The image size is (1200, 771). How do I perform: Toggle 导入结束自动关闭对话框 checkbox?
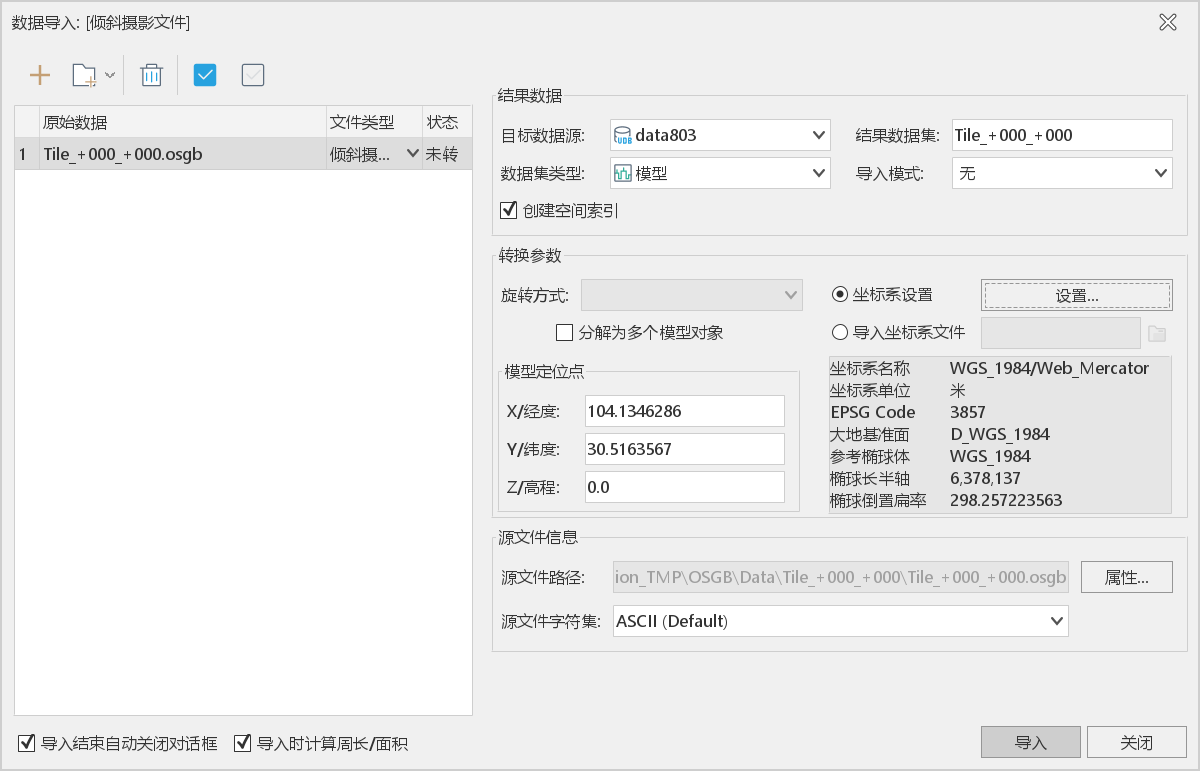click(x=27, y=743)
